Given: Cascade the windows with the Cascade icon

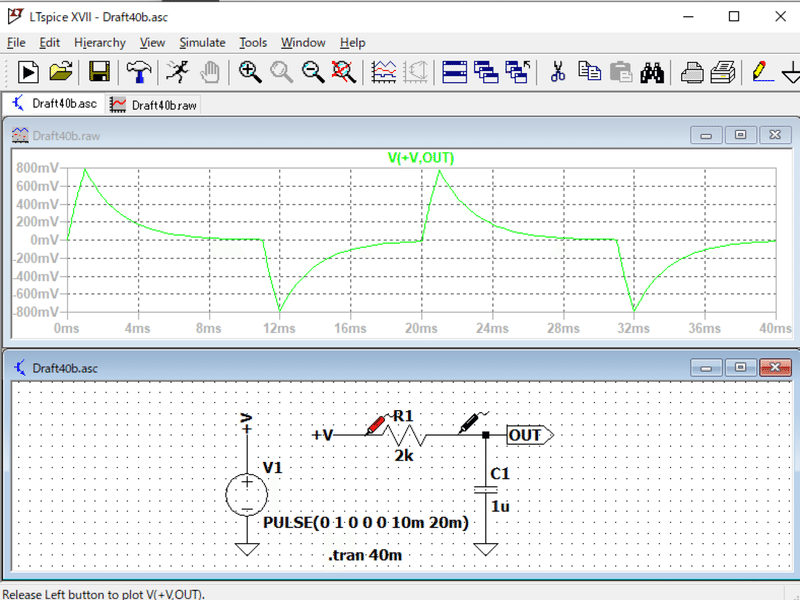Looking at the screenshot, I should click(x=486, y=72).
